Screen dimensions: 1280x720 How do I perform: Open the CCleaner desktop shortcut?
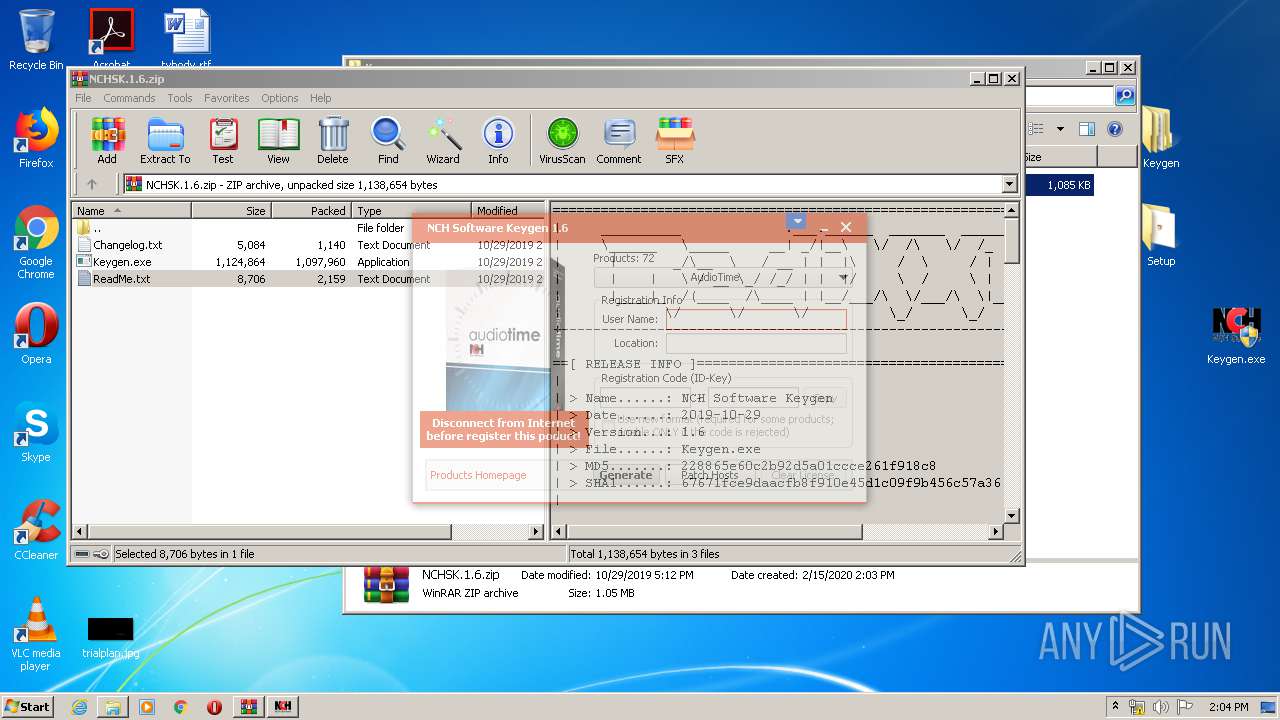tap(36, 530)
